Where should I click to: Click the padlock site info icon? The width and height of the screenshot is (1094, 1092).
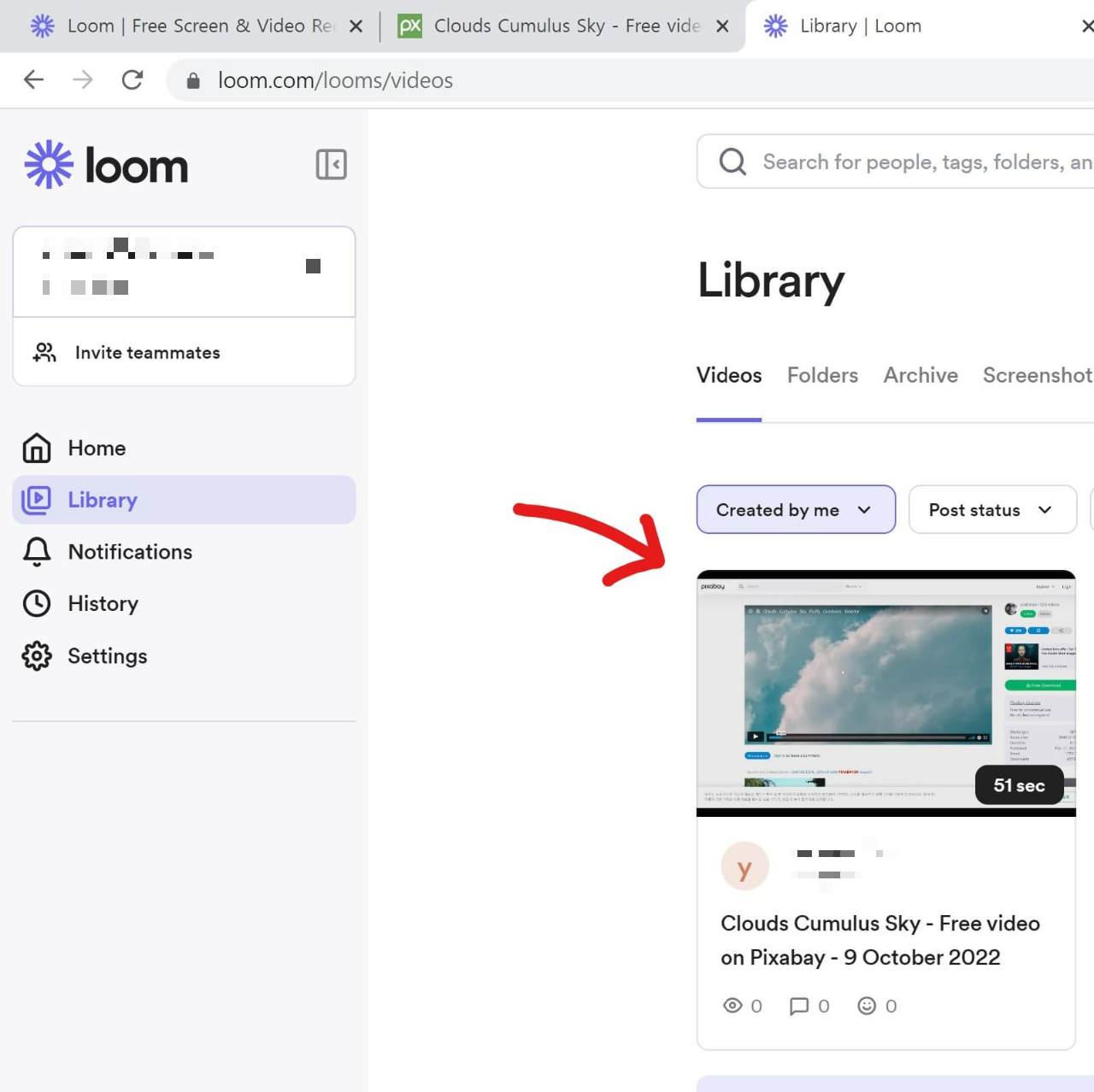pyautogui.click(x=193, y=80)
